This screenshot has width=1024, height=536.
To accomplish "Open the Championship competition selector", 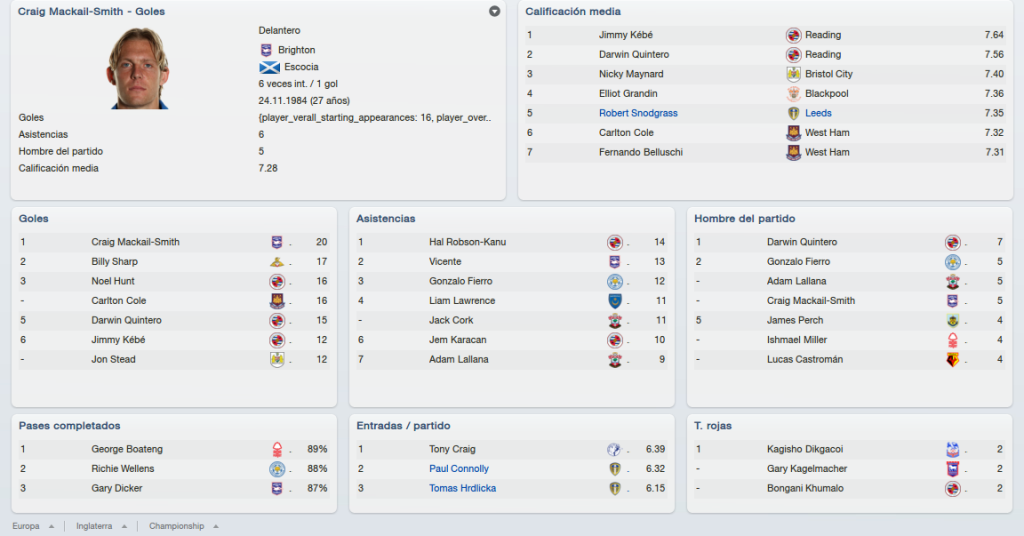I will [184, 526].
